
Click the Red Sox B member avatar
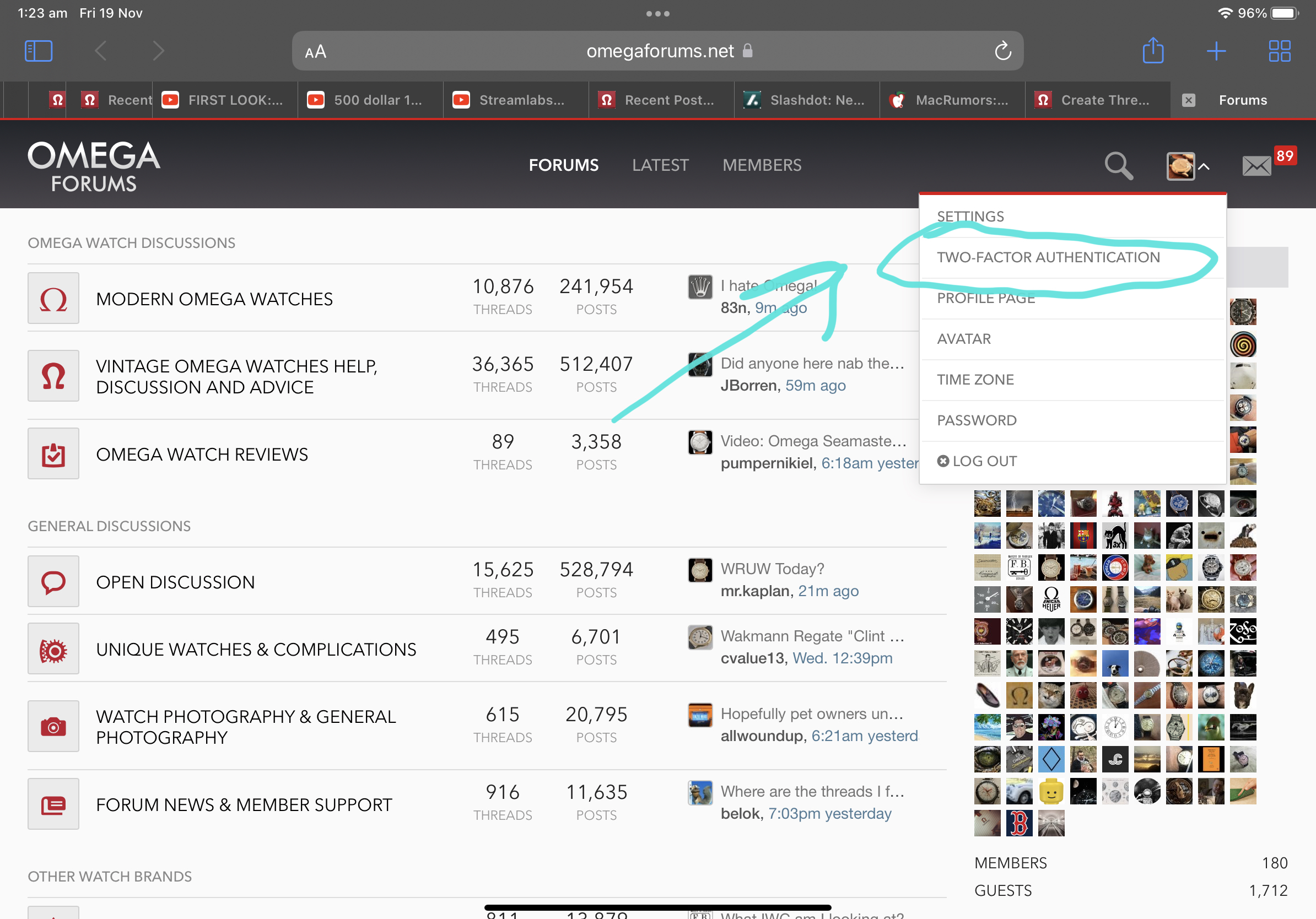1019,823
